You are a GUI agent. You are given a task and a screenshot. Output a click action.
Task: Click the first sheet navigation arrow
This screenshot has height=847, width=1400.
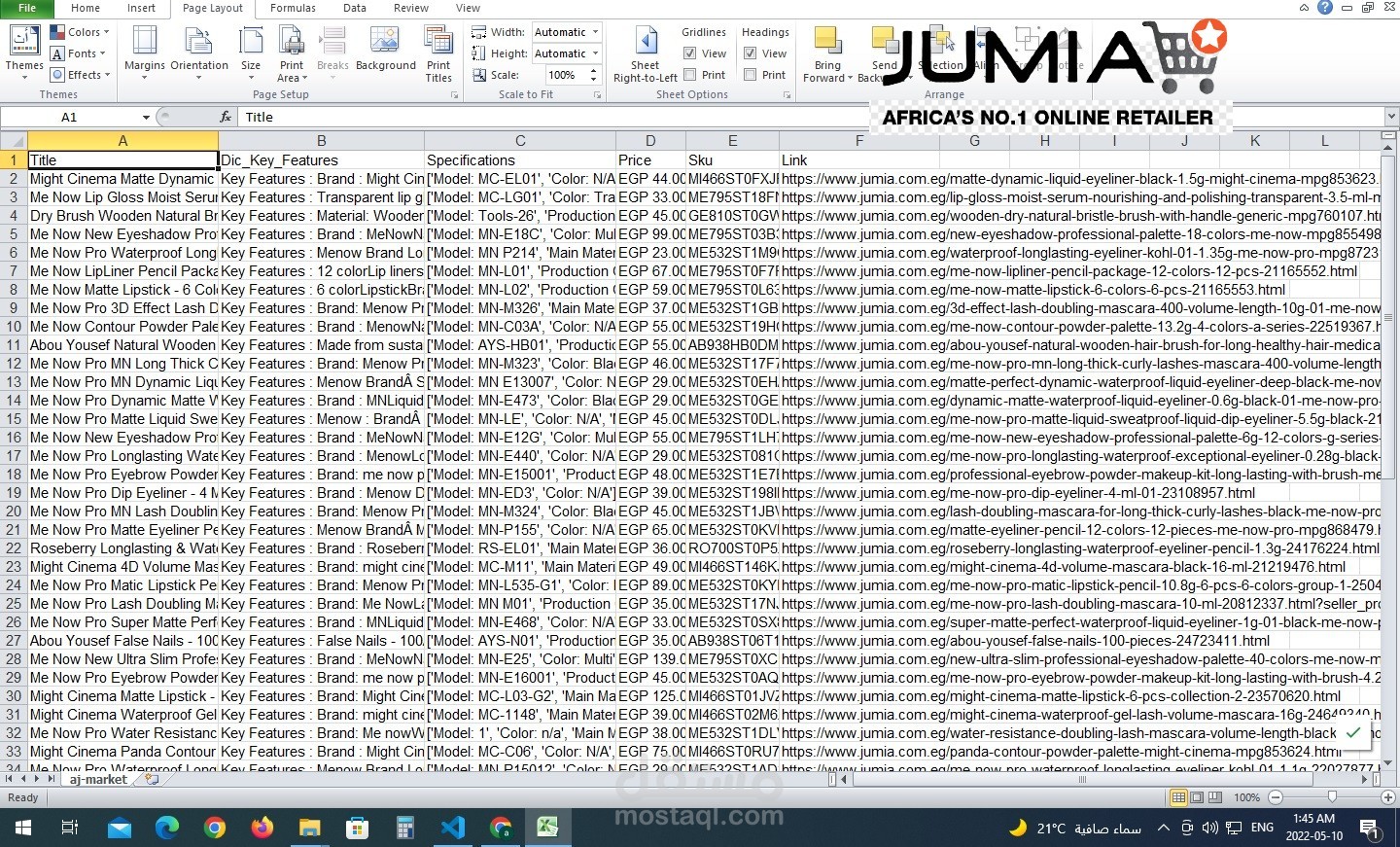10,780
